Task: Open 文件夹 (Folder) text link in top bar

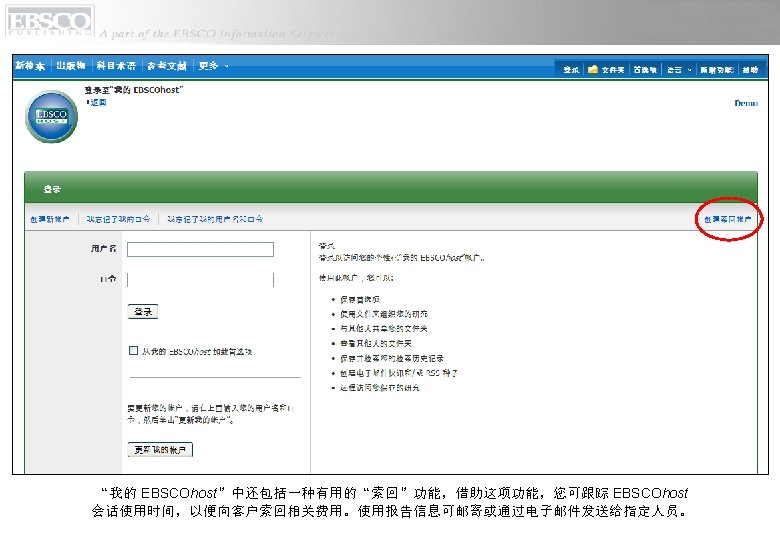Action: coord(613,70)
